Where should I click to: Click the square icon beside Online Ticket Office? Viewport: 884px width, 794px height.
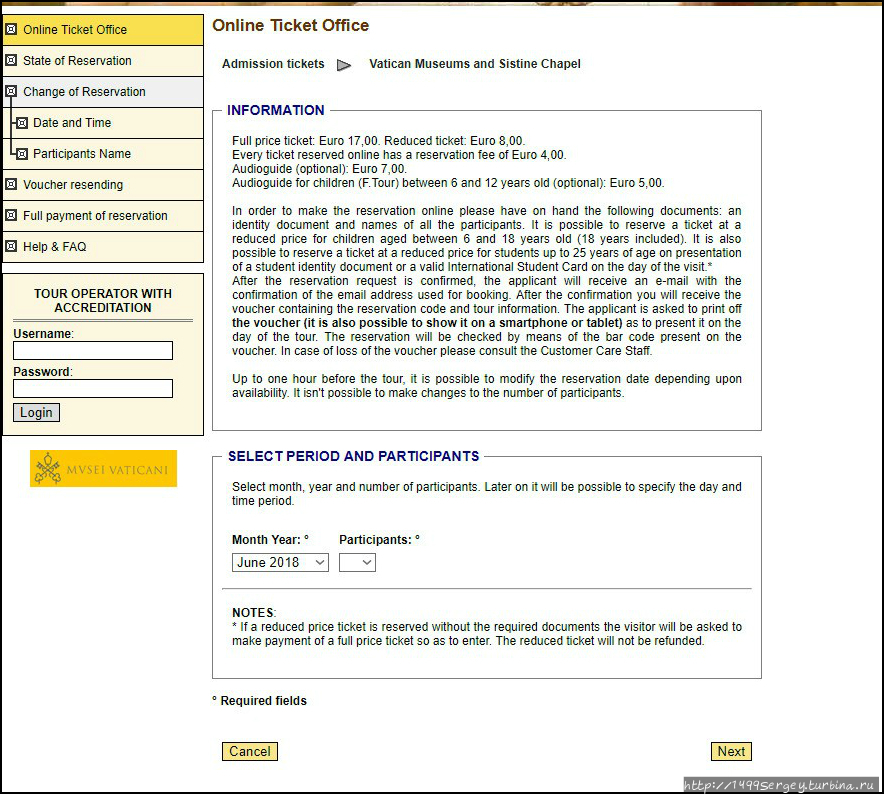[x=11, y=29]
